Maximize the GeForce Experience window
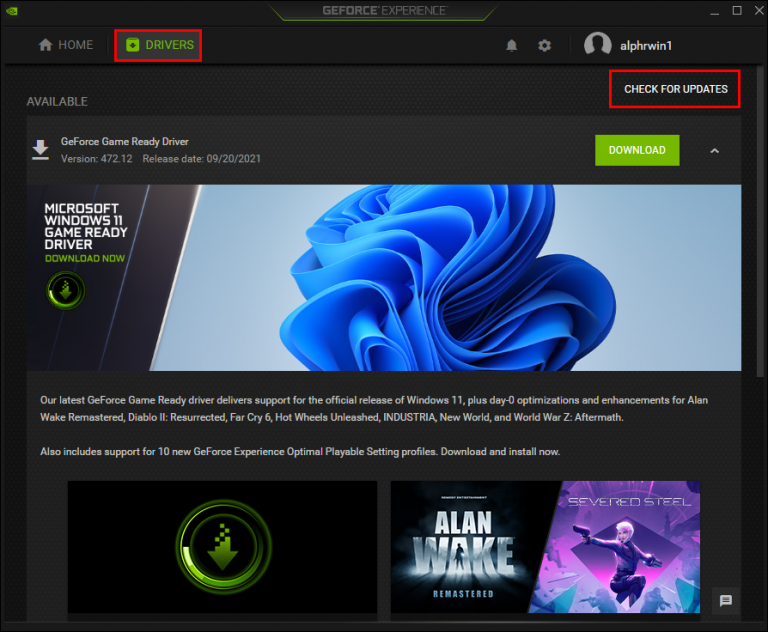 [x=737, y=10]
